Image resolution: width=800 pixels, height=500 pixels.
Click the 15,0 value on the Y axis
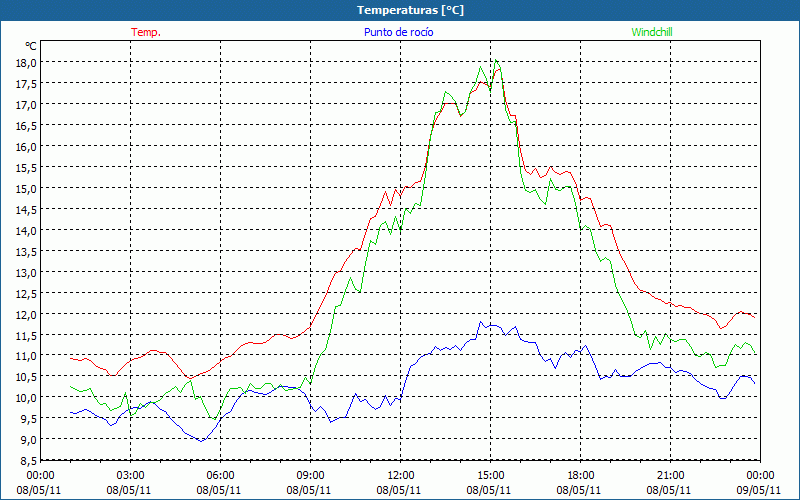point(26,189)
